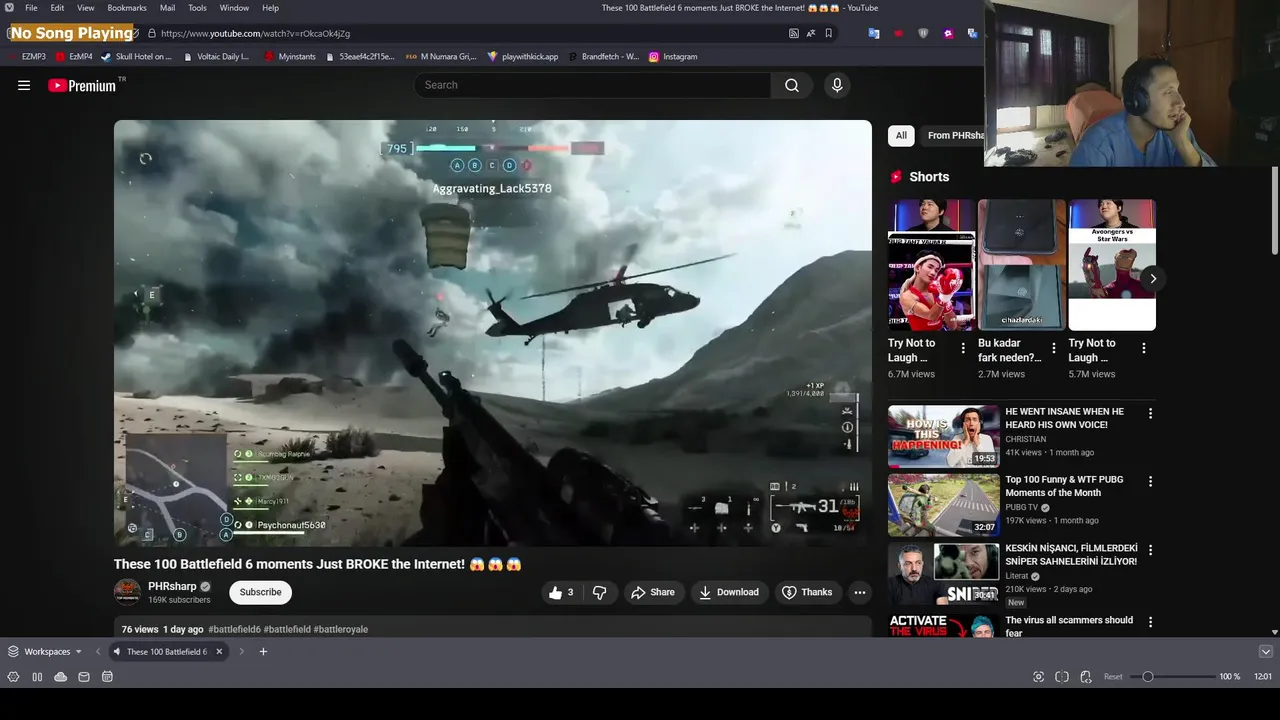Open the File menu

31,8
